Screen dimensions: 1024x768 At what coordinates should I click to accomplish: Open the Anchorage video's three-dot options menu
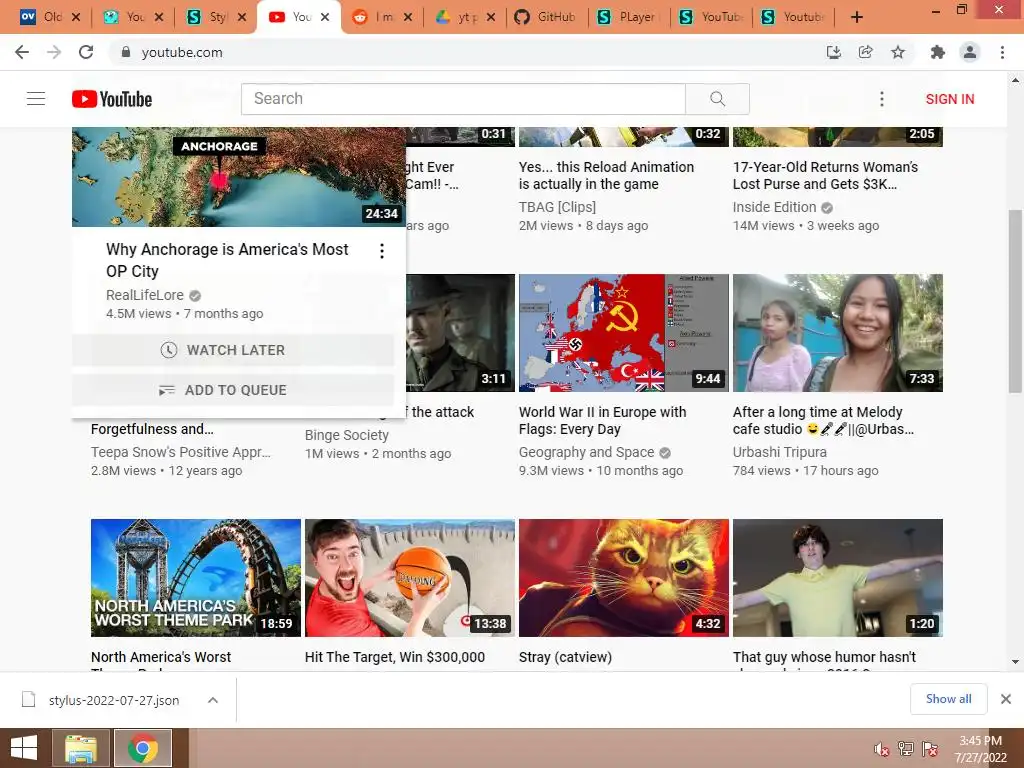(381, 251)
